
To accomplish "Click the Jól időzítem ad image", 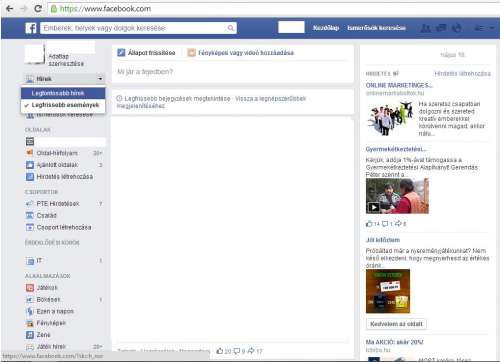I will click(x=388, y=291).
